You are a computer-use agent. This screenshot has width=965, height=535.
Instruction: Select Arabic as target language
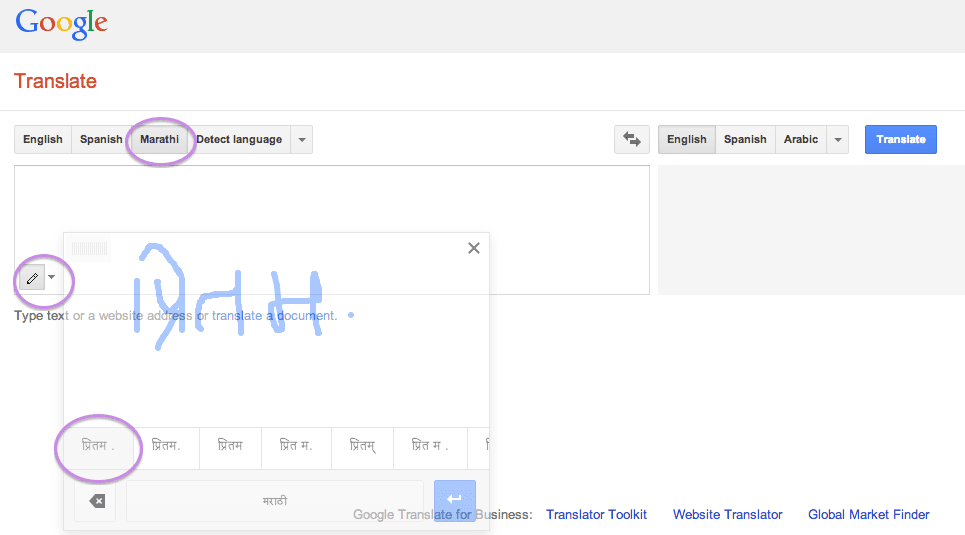801,139
